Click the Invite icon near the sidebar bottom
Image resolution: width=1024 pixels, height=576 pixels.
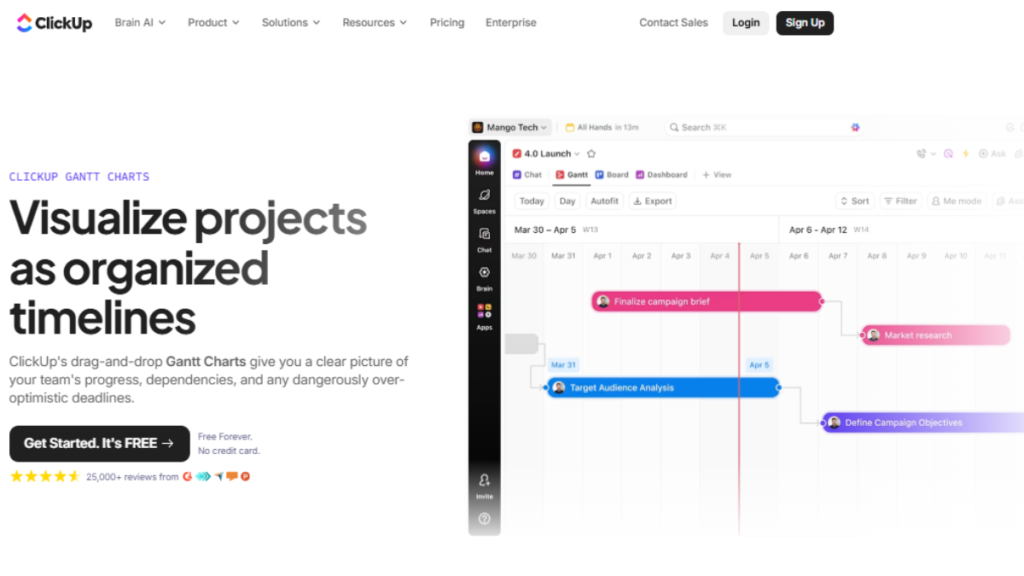484,482
